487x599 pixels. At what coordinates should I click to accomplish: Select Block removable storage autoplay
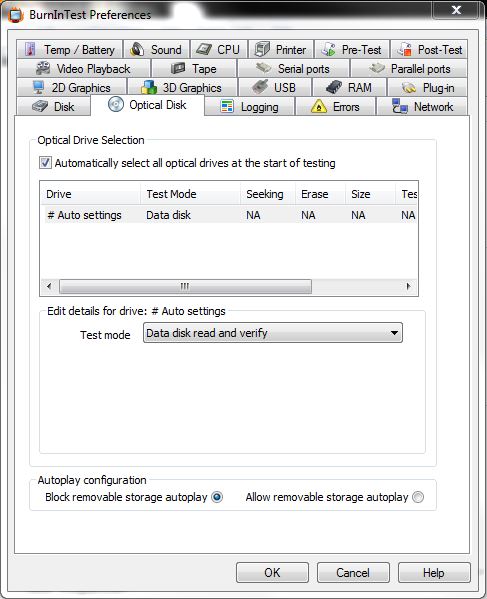point(217,497)
